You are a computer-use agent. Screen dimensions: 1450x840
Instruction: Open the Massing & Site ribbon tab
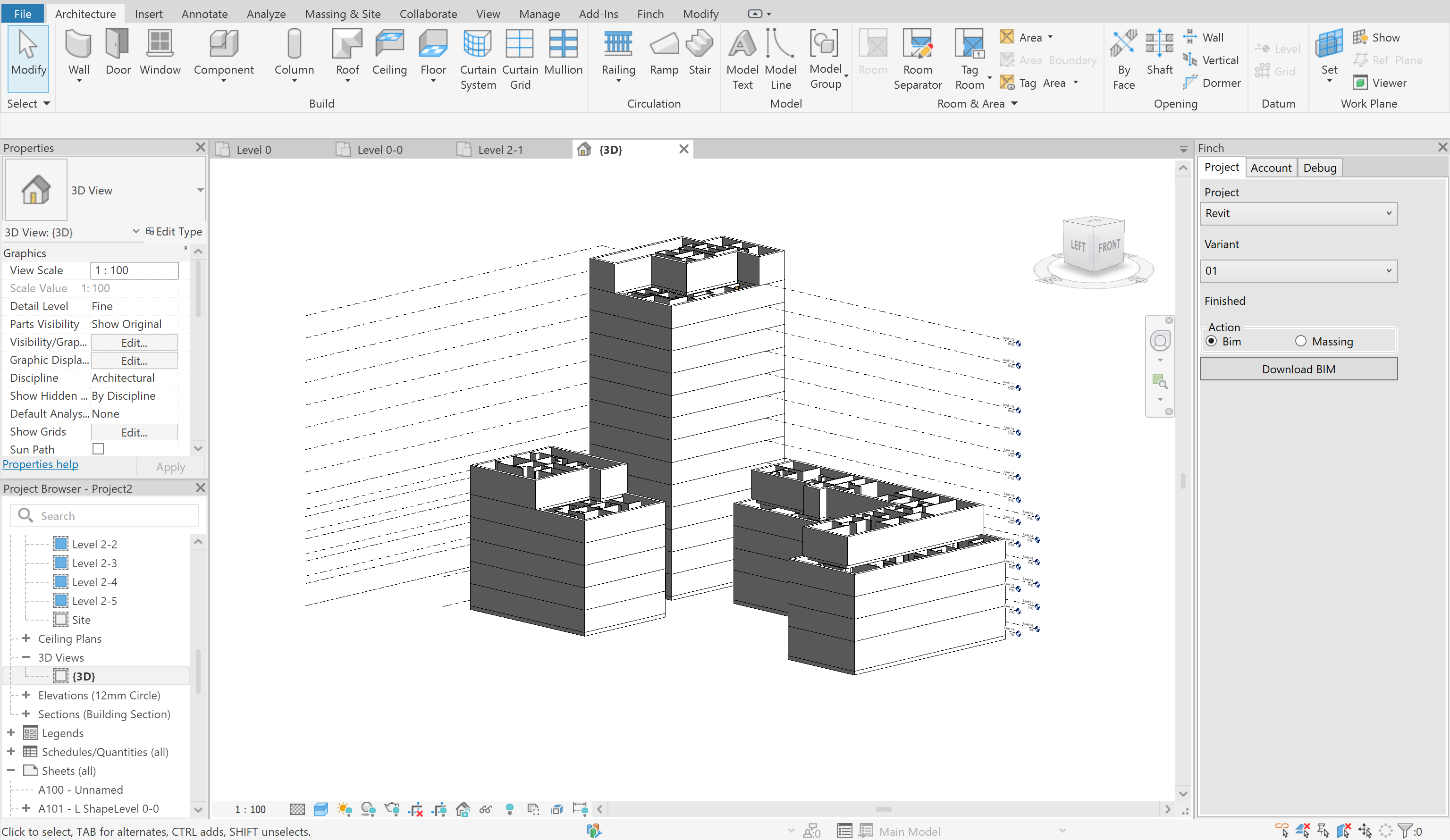pos(342,14)
